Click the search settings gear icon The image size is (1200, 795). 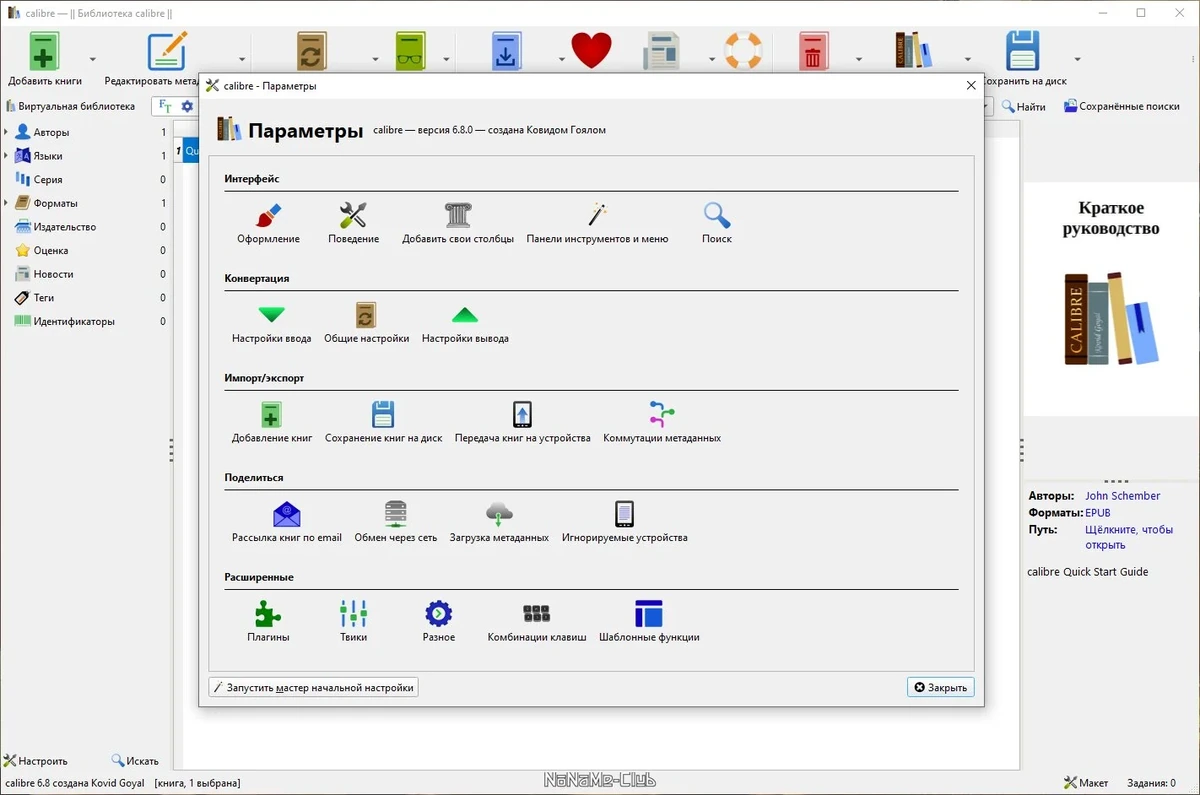pyautogui.click(x=187, y=106)
